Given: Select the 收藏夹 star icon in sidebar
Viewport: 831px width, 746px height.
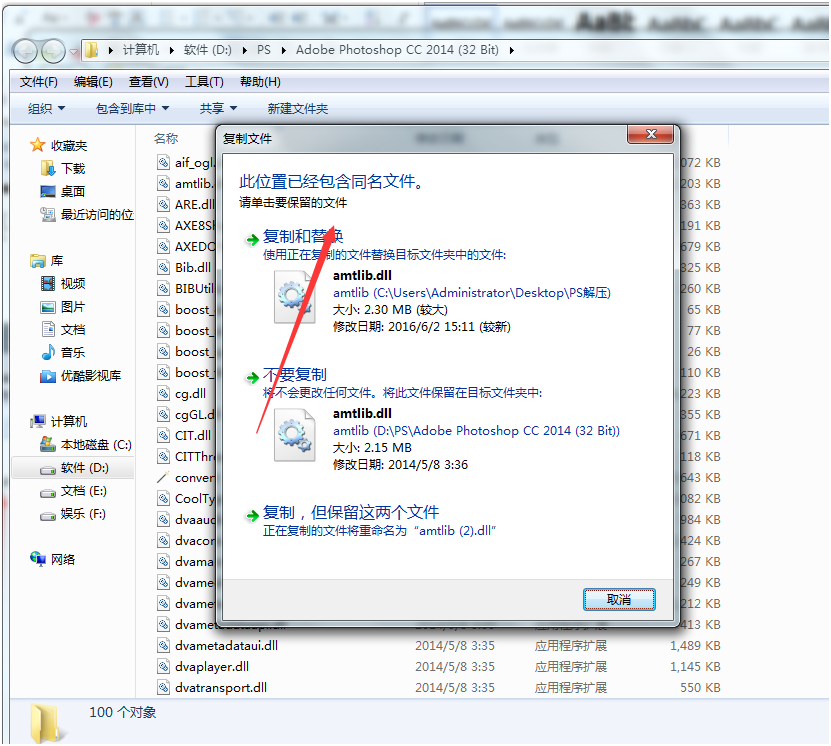Looking at the screenshot, I should [x=38, y=145].
